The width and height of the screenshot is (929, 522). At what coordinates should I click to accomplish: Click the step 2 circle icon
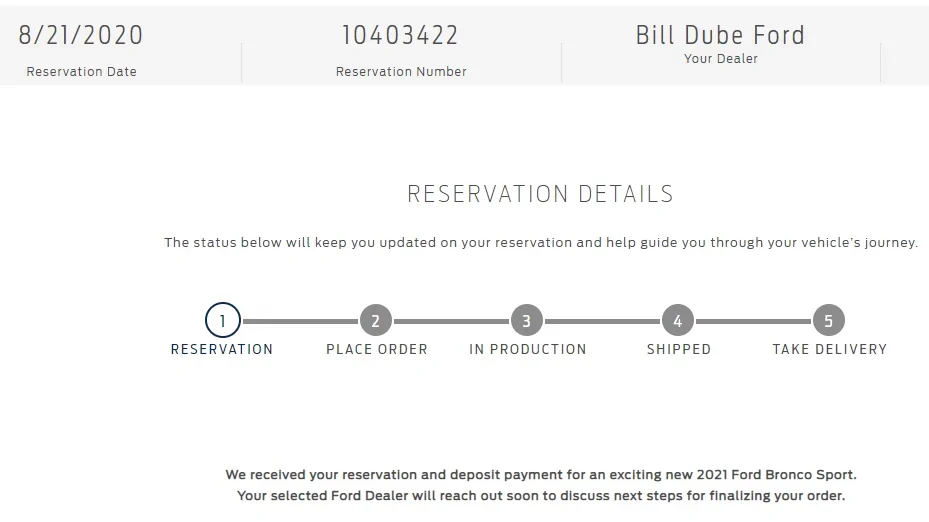[x=376, y=321]
